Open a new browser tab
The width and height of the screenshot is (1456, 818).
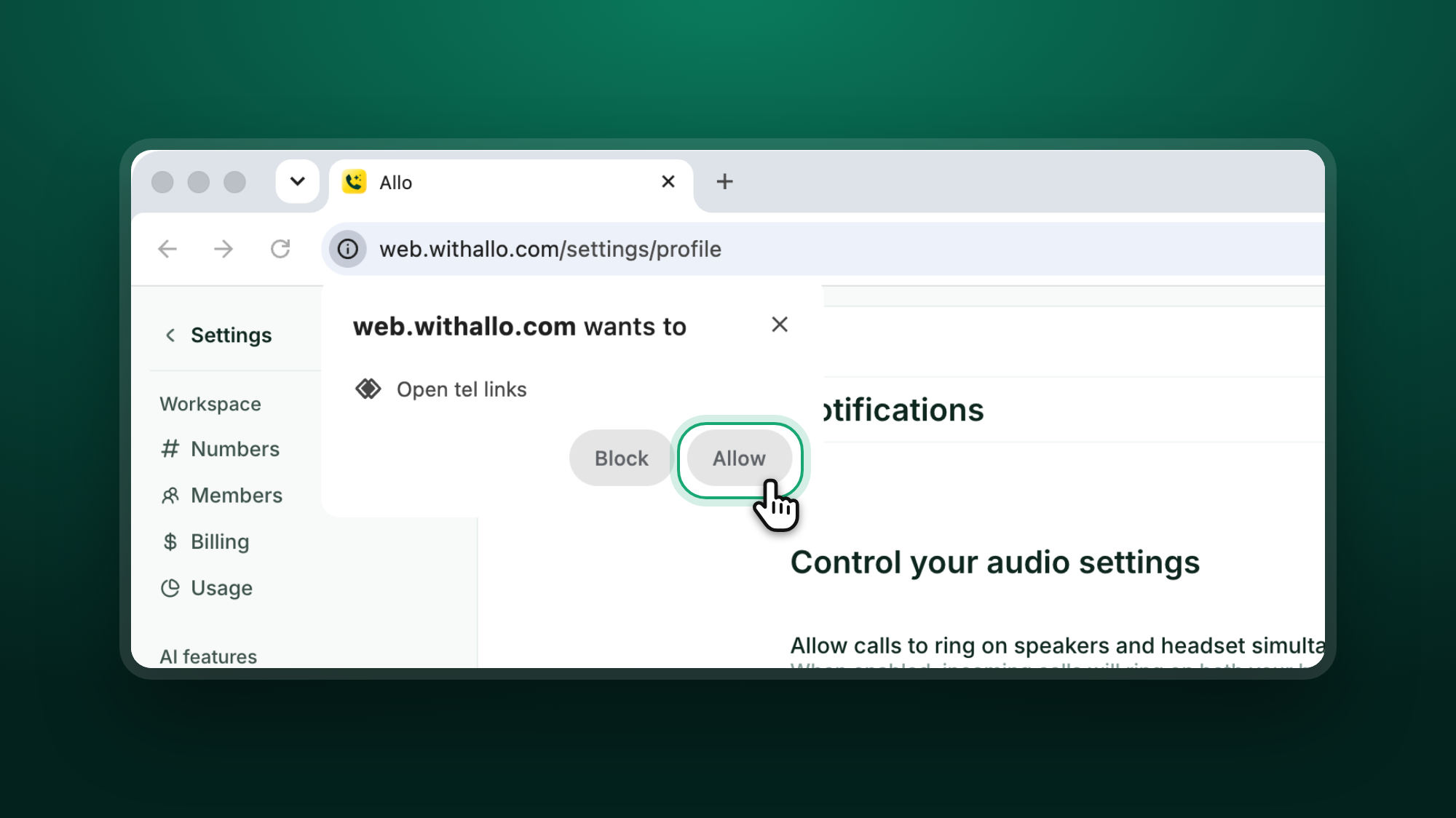(724, 181)
